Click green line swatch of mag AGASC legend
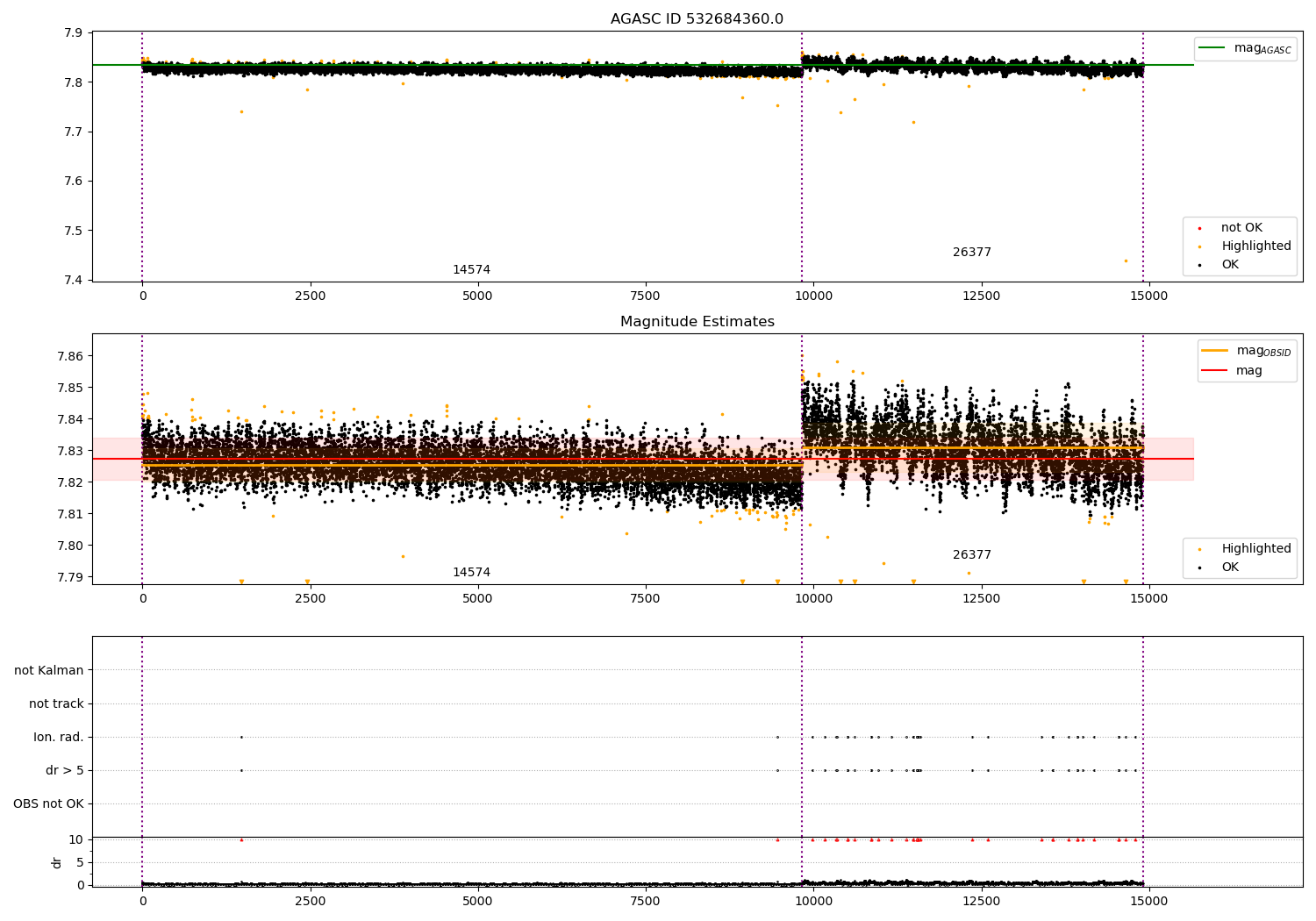1316x921 pixels. click(x=1212, y=48)
